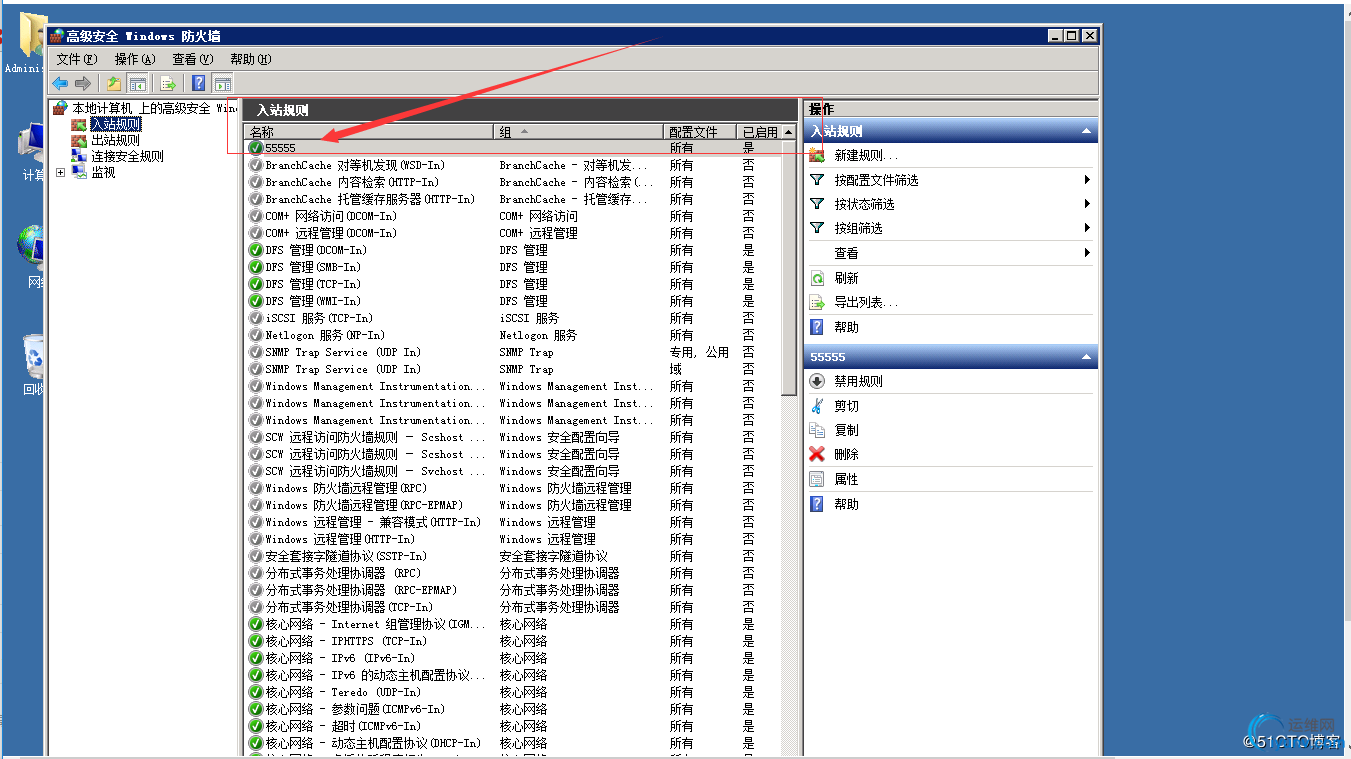
Task: Click the 刷新 icon in the actions pane
Action: [817, 278]
